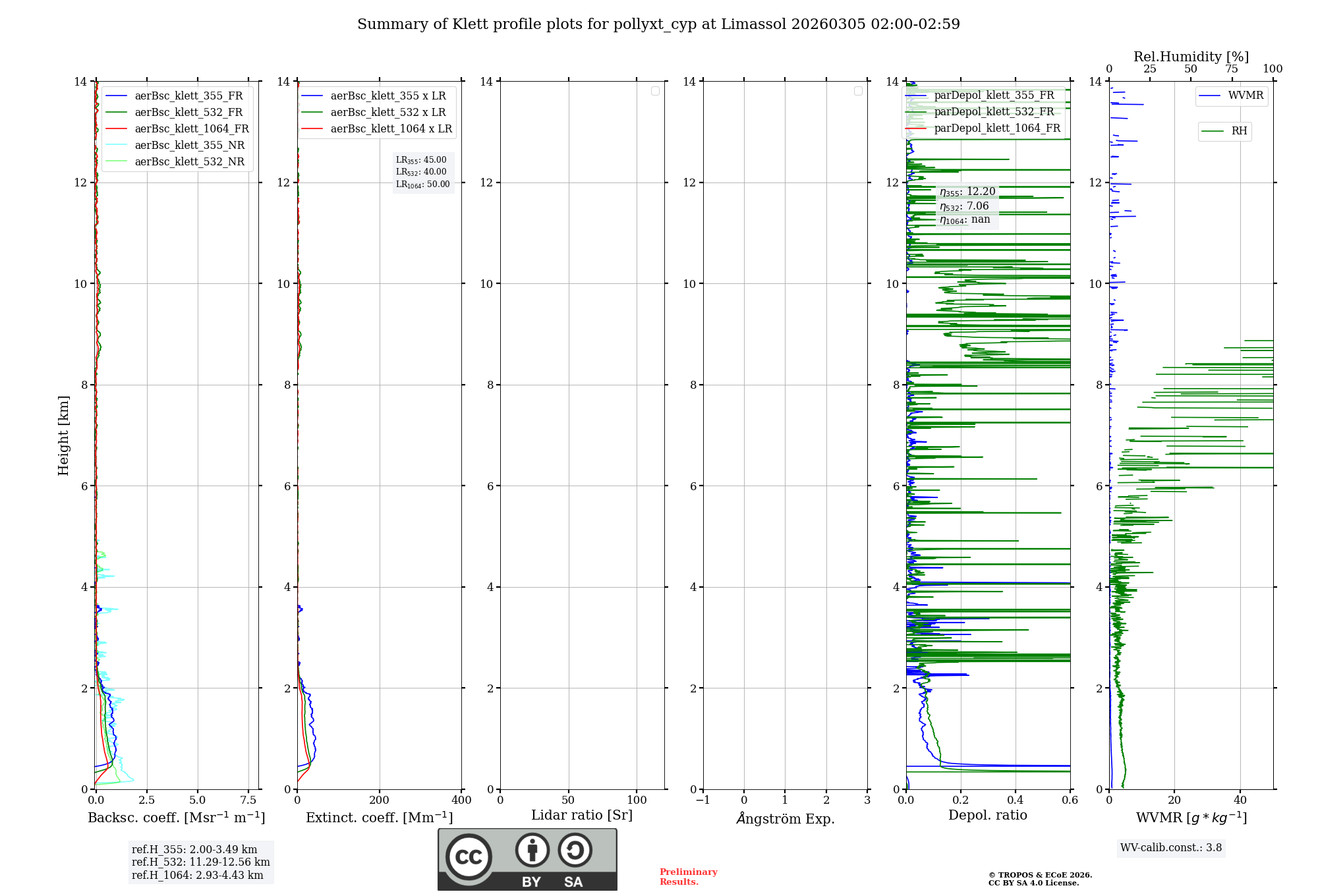Click the plot title Summary of Klett profile
The image size is (1318, 896).
click(x=658, y=24)
